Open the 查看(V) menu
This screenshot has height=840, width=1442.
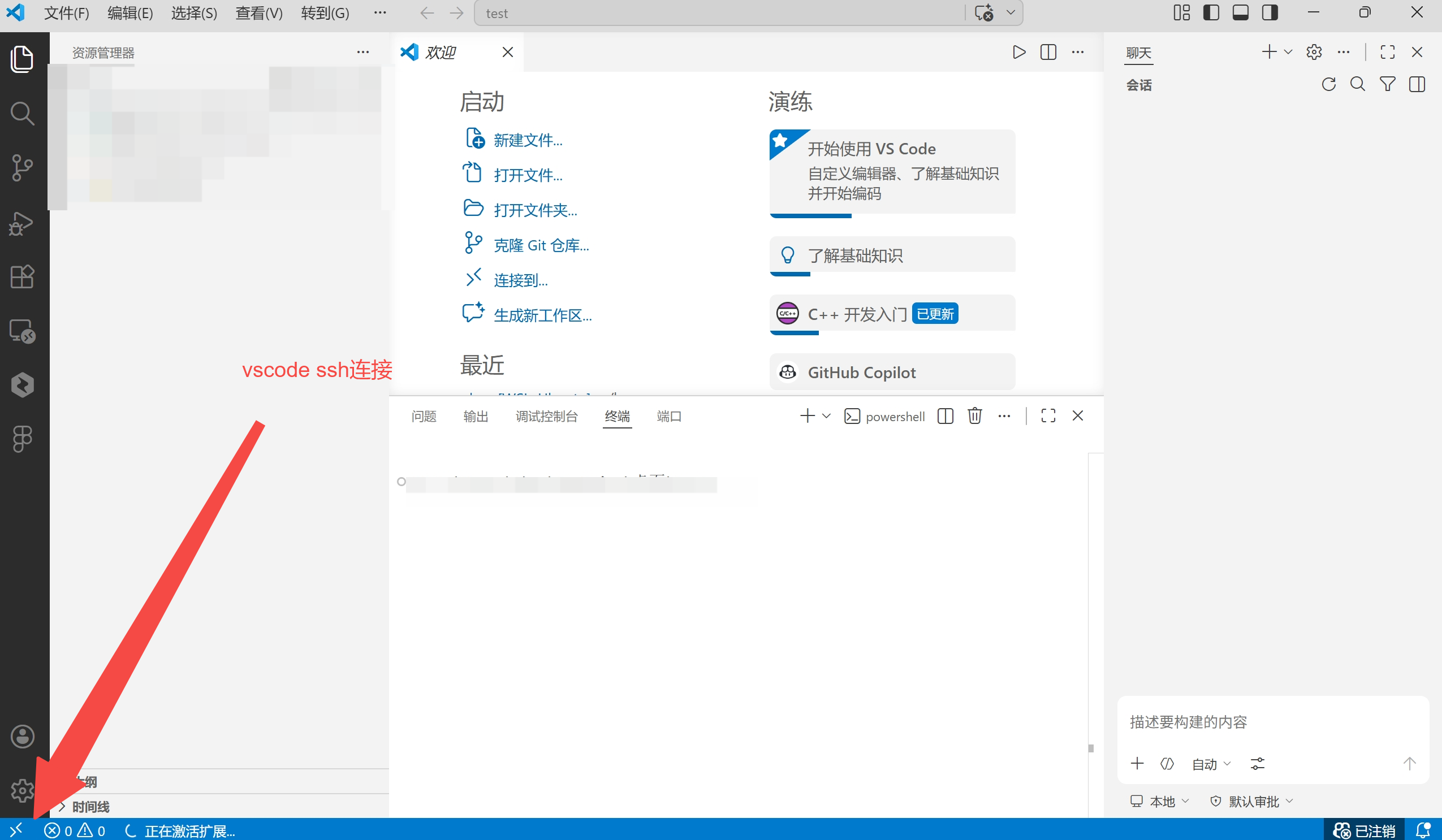coord(258,13)
